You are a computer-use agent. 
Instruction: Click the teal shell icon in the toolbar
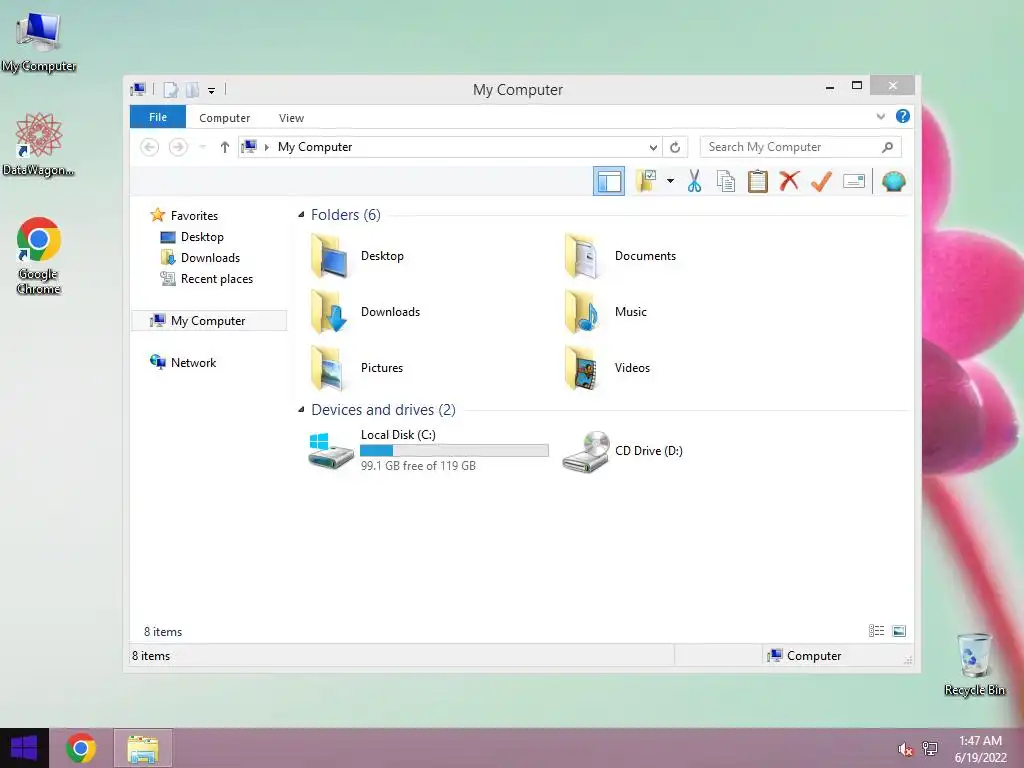click(x=893, y=181)
